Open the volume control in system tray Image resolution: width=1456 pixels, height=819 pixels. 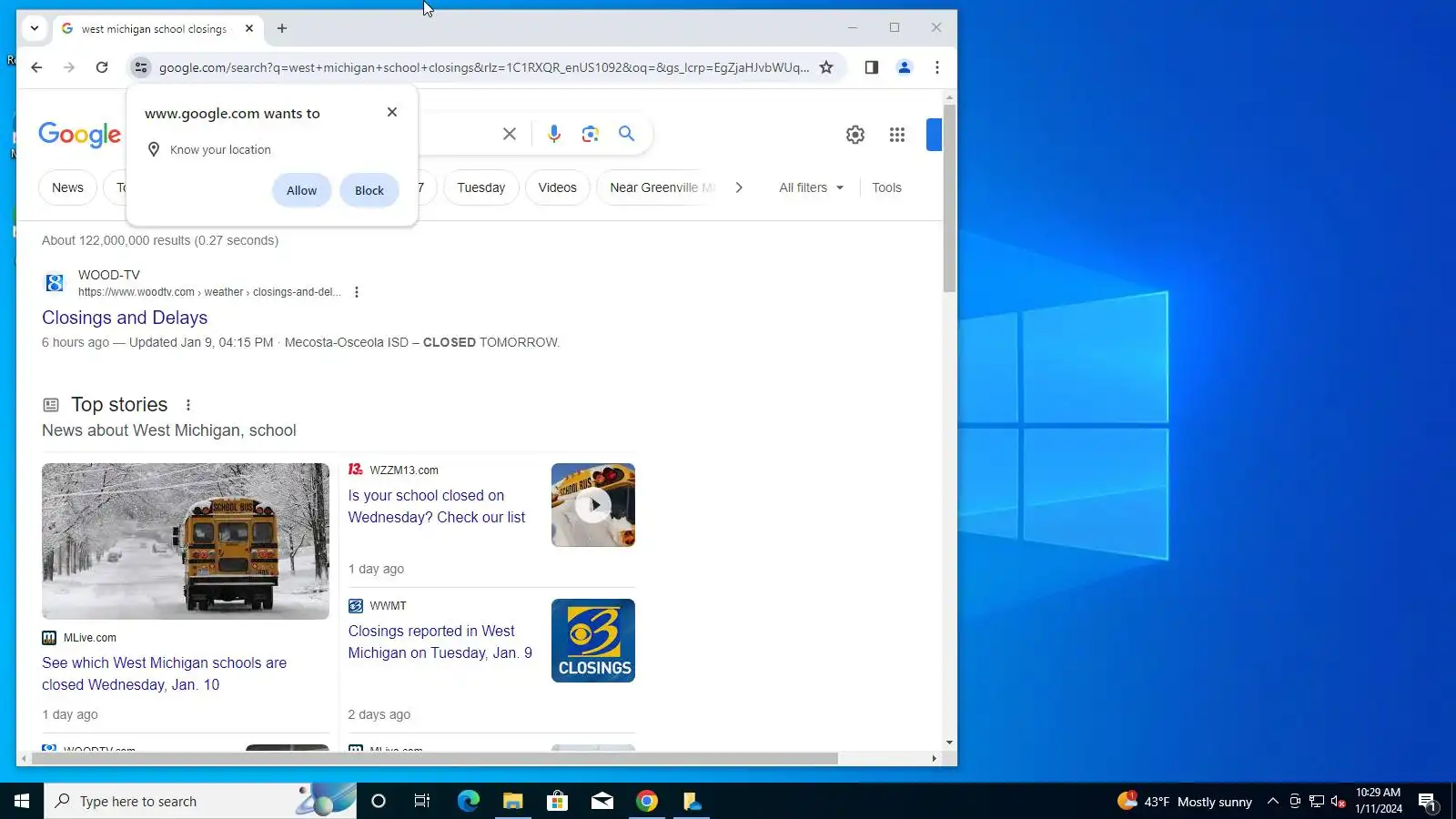click(1338, 802)
